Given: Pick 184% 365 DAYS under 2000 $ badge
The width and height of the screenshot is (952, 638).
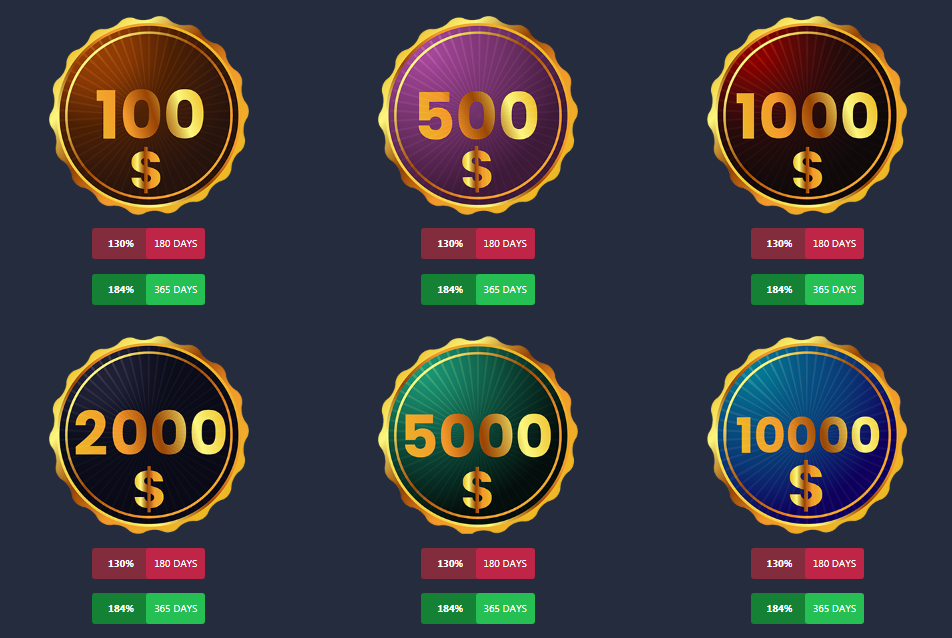Looking at the screenshot, I should [149, 608].
